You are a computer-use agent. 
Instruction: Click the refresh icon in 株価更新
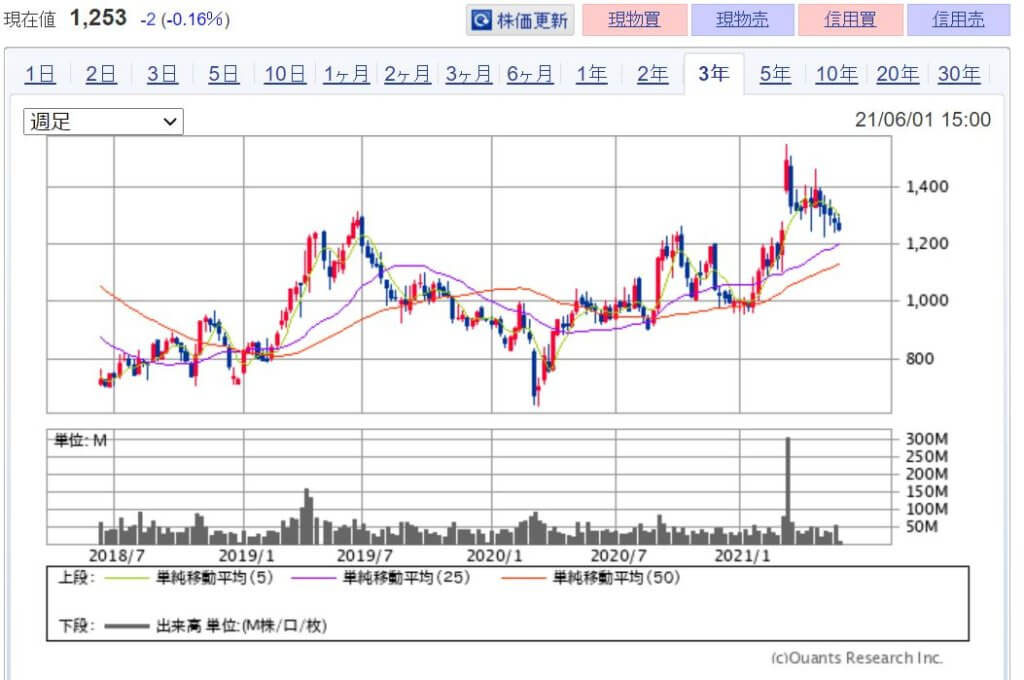[481, 20]
